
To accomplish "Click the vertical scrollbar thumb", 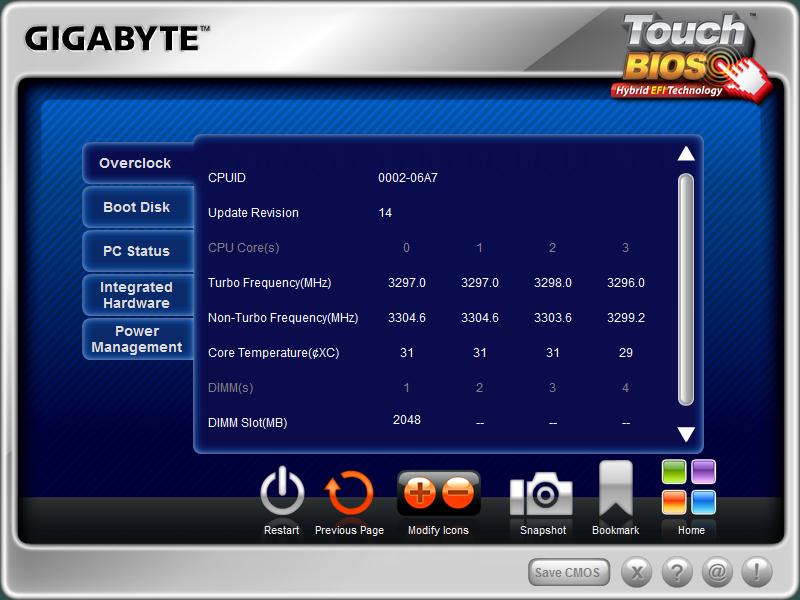I will coord(686,289).
